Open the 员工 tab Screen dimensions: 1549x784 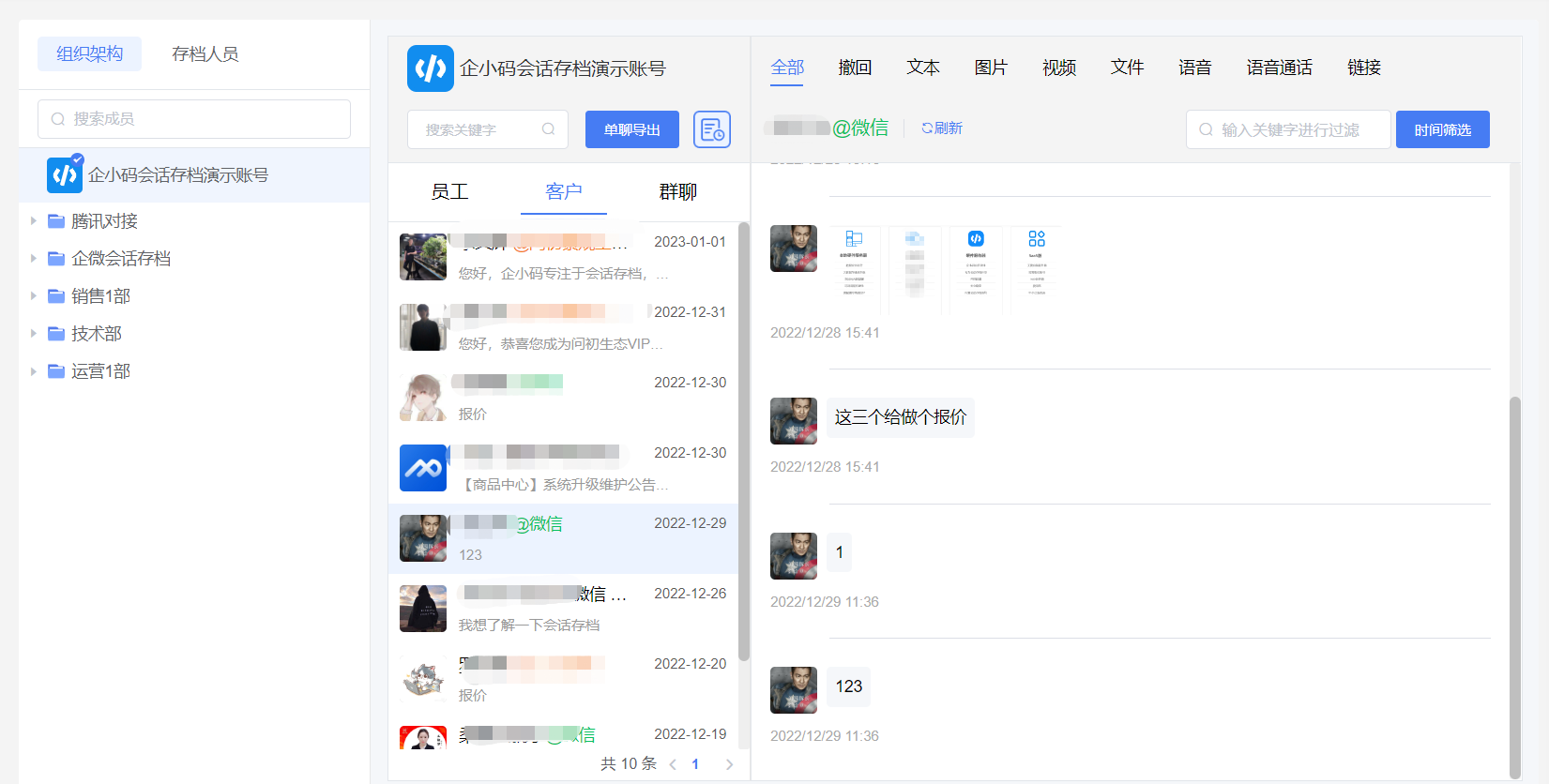449,191
